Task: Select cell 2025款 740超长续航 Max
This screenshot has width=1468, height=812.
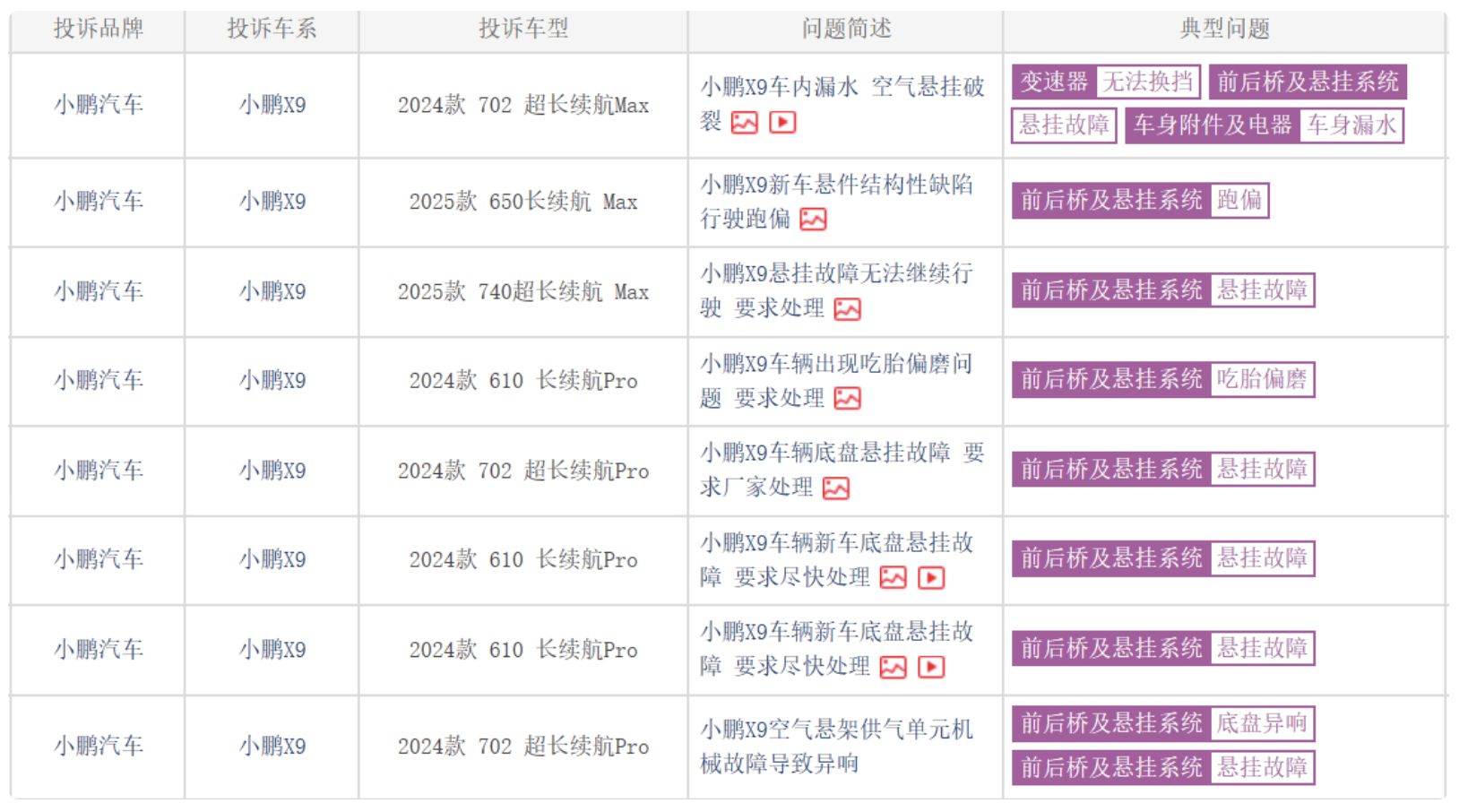Action: tap(523, 292)
